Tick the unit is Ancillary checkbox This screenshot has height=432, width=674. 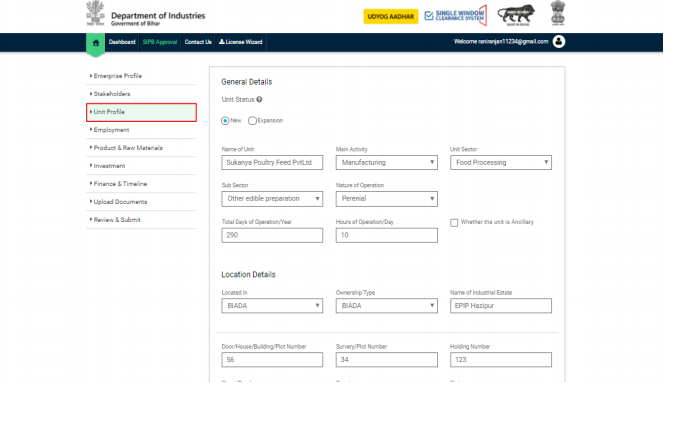[454, 222]
